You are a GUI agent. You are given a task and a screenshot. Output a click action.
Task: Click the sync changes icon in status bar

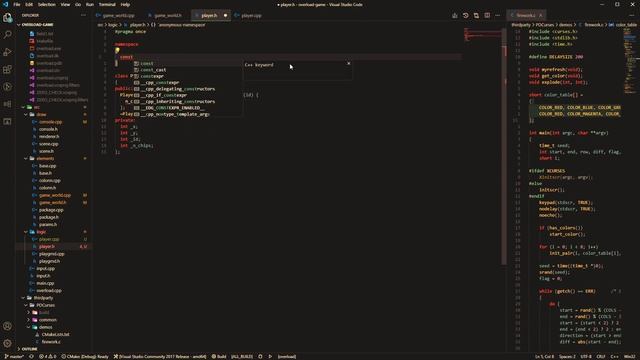(x=31, y=357)
